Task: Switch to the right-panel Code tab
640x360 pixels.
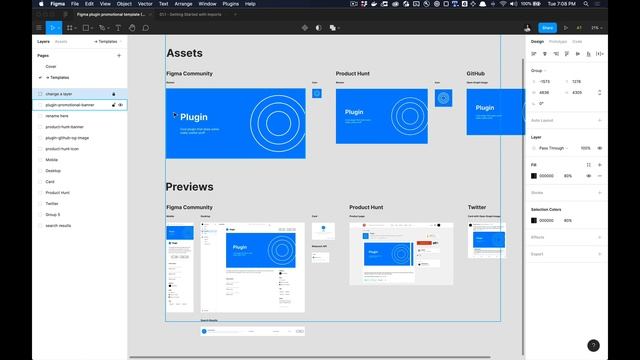Action: 577,42
